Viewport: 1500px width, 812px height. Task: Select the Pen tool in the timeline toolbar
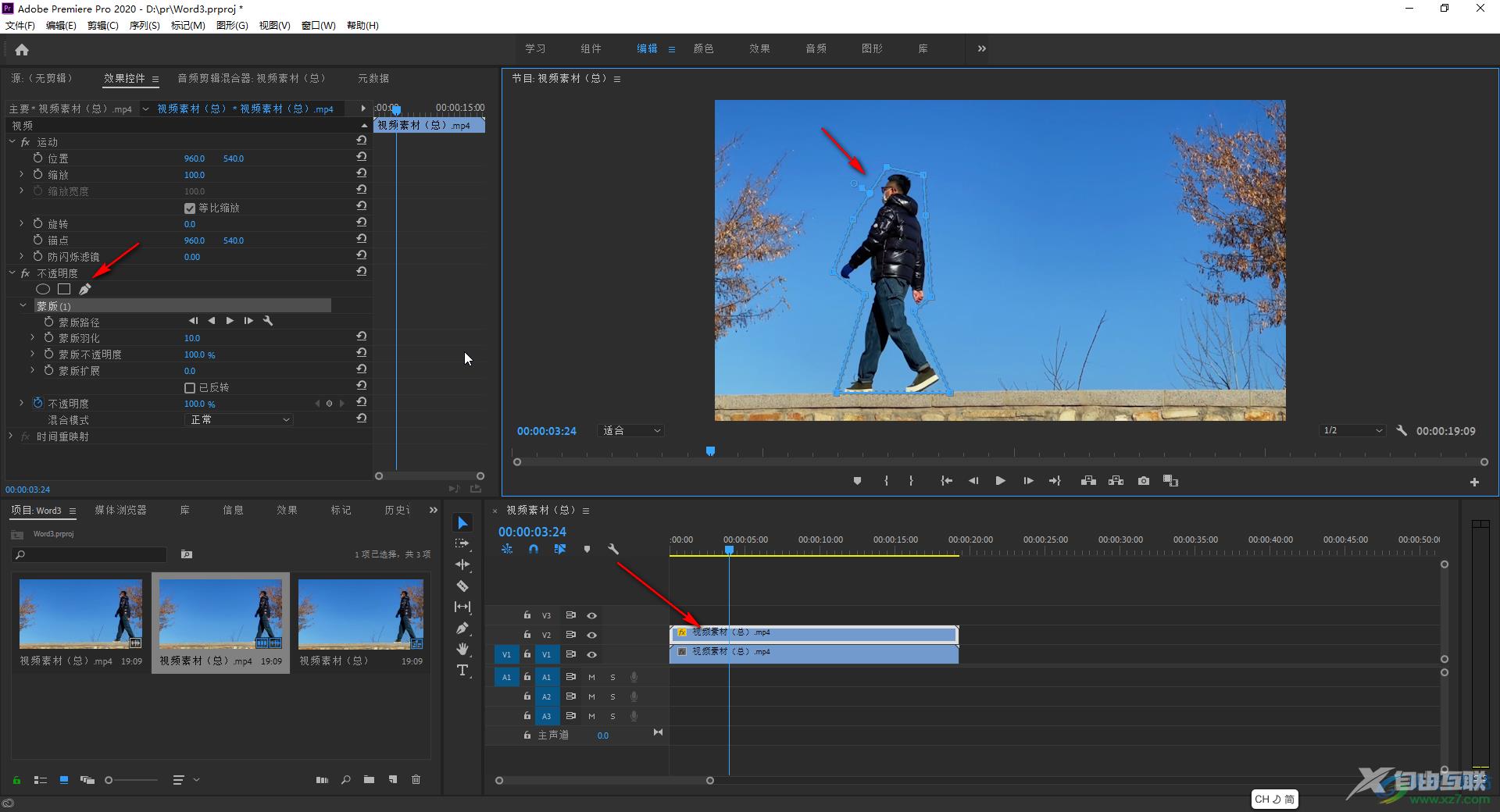tap(462, 628)
